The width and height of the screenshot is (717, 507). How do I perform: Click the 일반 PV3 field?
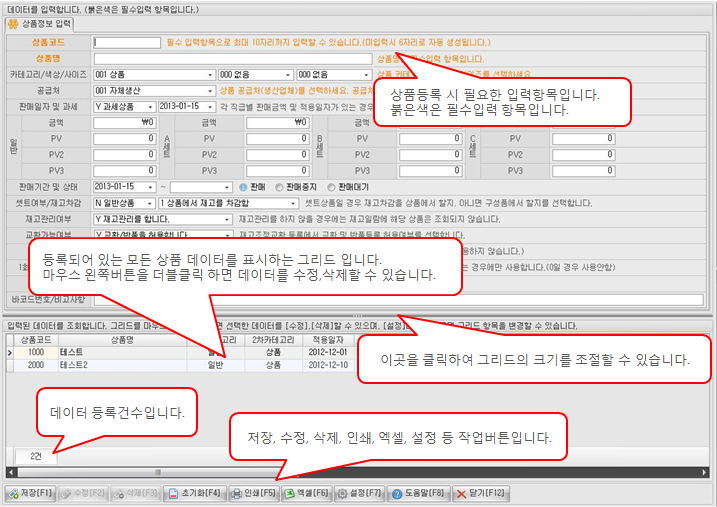tap(125, 171)
